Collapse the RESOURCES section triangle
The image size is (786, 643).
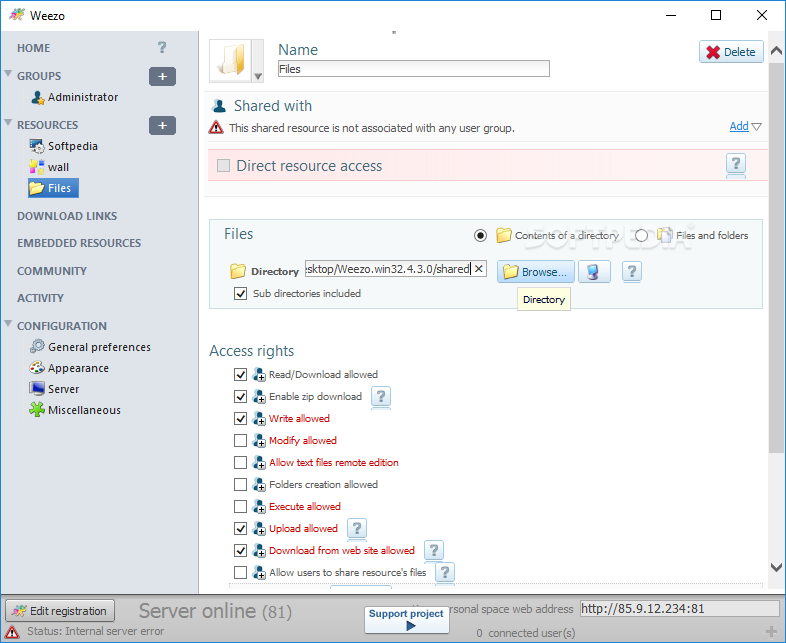[x=8, y=122]
